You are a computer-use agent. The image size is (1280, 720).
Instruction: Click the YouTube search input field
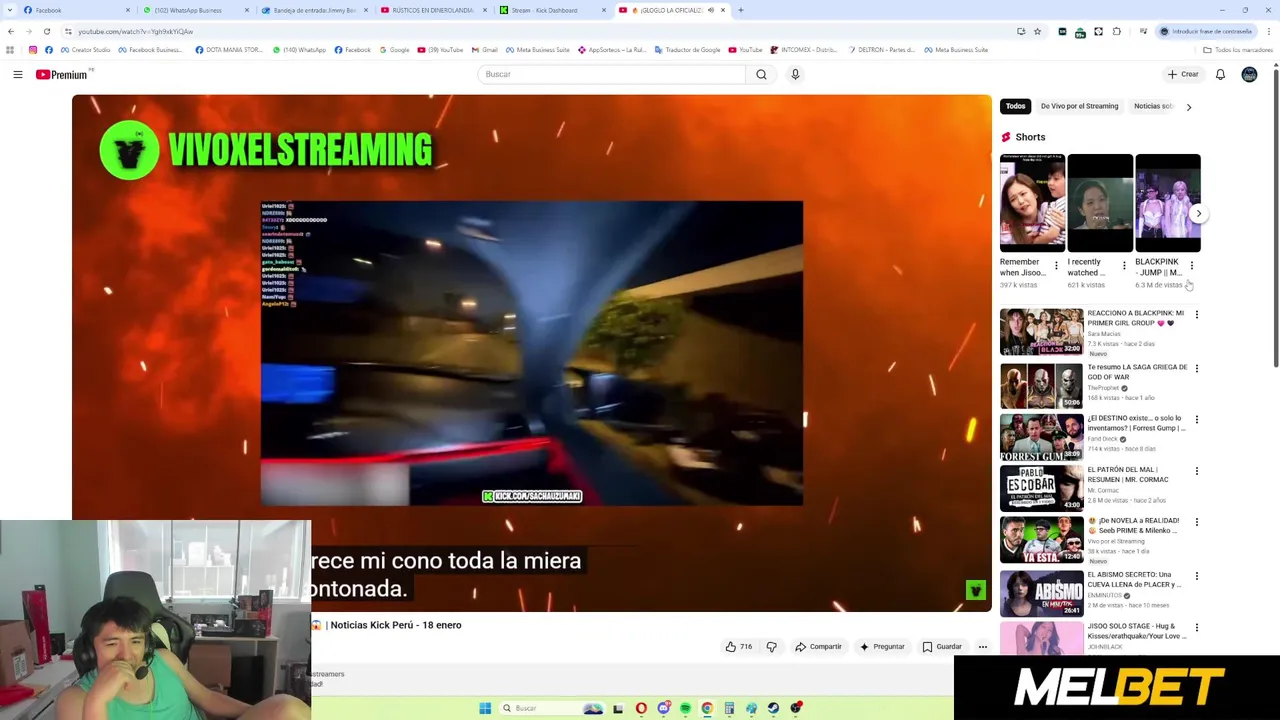tap(611, 74)
